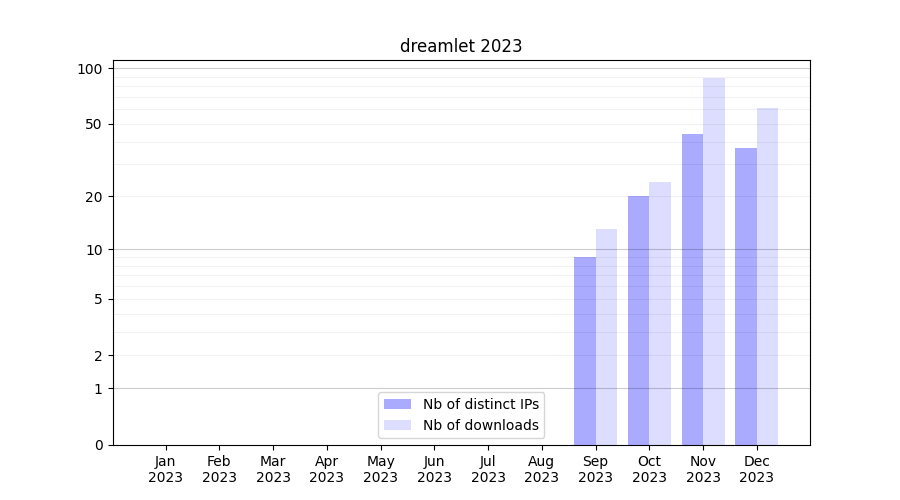Viewport: 900px width, 500px height.
Task: Select the Dec 2023 distinct IPs bar
Action: point(746,296)
